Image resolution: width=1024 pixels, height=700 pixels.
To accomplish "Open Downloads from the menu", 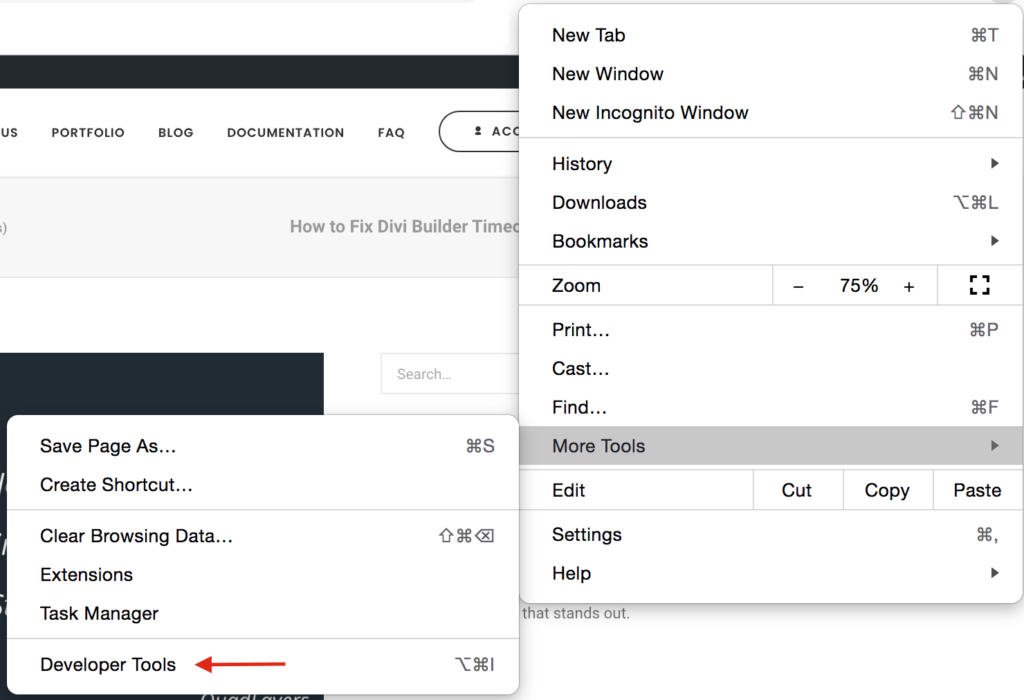I will pos(771,202).
